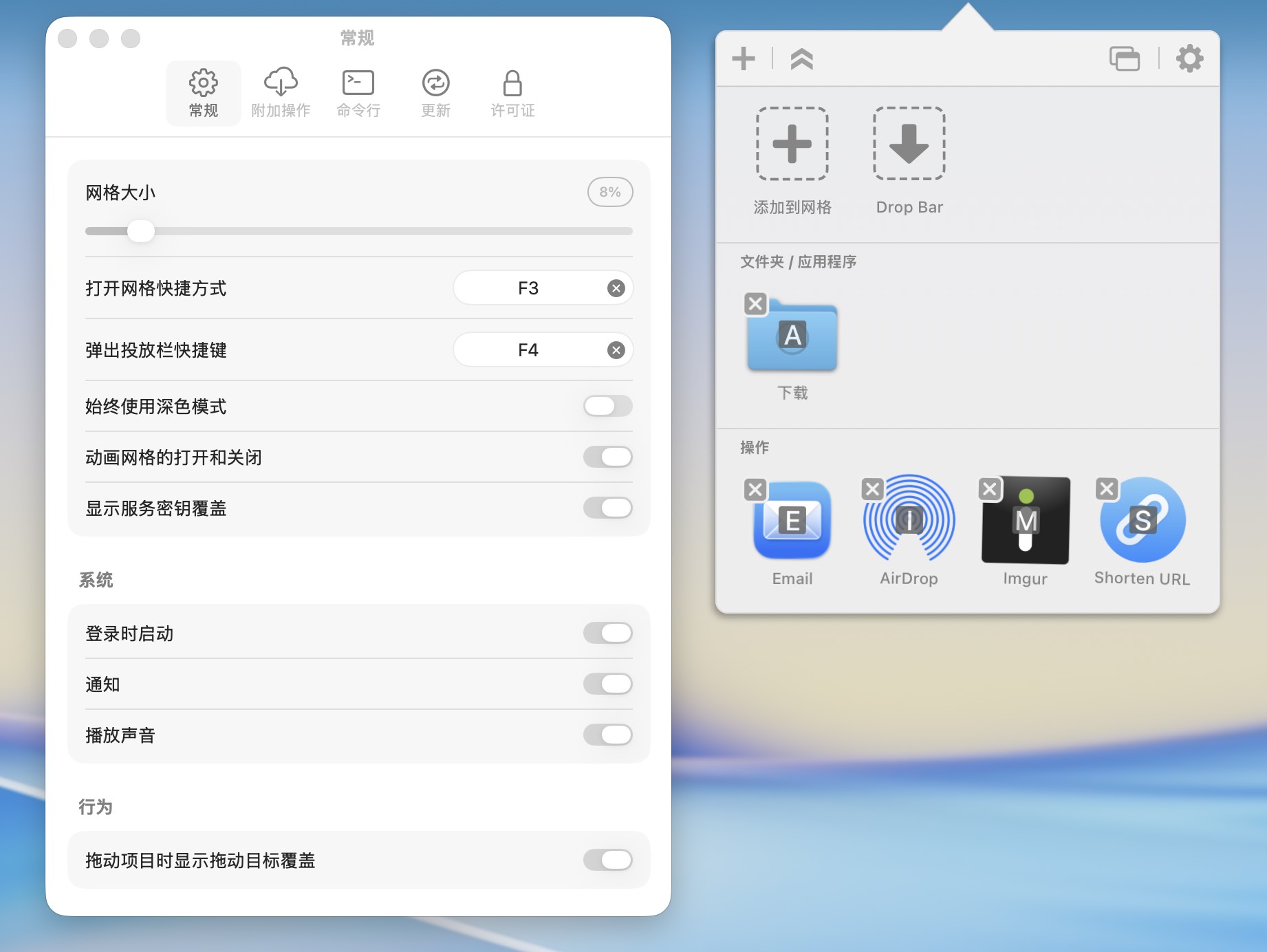
Task: Open the 下载 folder item
Action: point(792,337)
